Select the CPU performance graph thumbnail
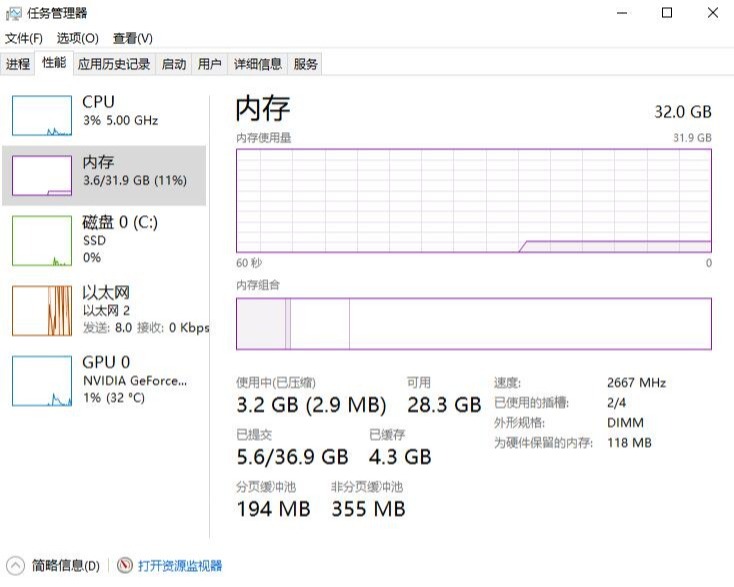 click(42, 115)
